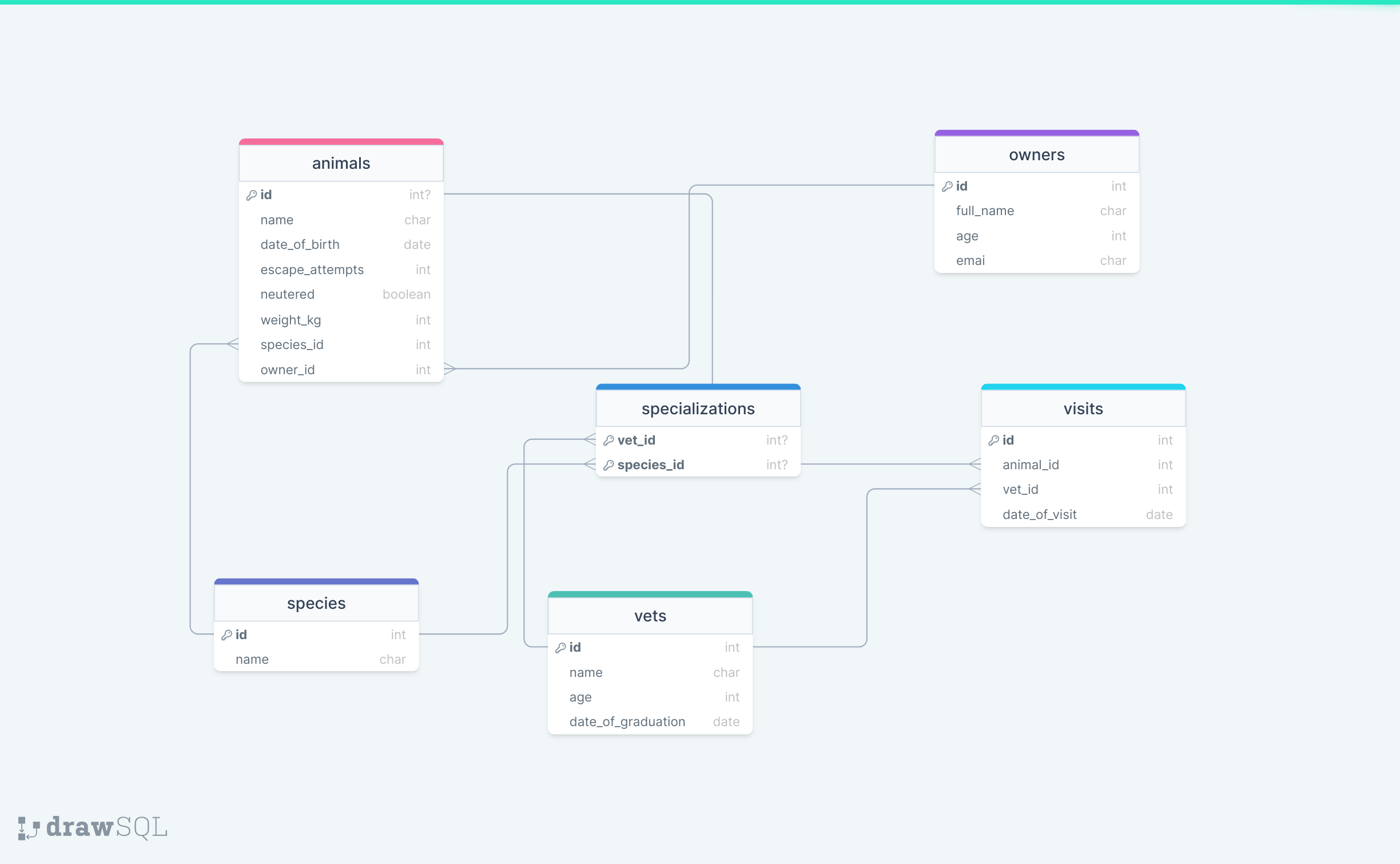Image resolution: width=1400 pixels, height=864 pixels.
Task: Select the animals table header
Action: (x=341, y=164)
